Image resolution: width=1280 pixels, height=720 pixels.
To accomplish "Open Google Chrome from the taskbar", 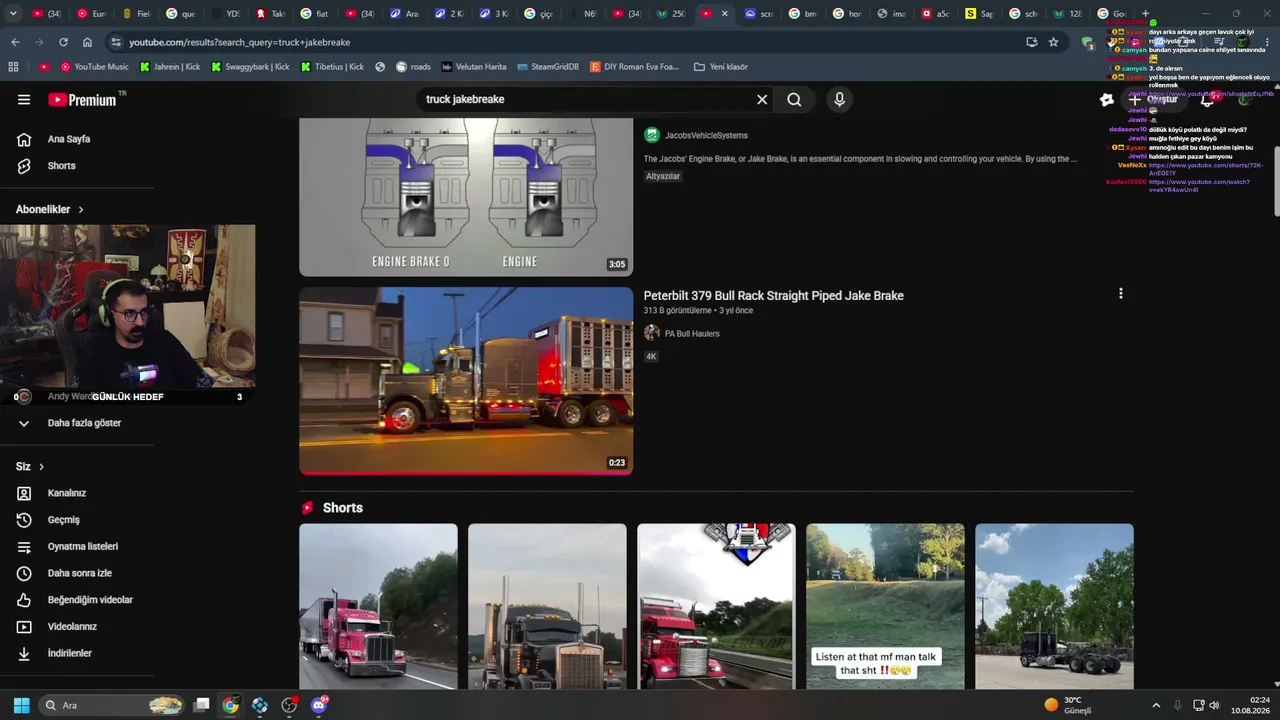I will [x=230, y=705].
